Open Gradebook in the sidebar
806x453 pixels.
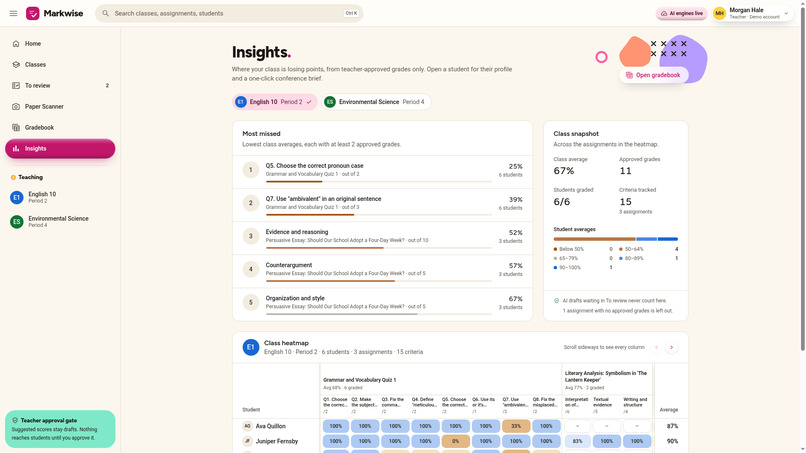point(60,128)
